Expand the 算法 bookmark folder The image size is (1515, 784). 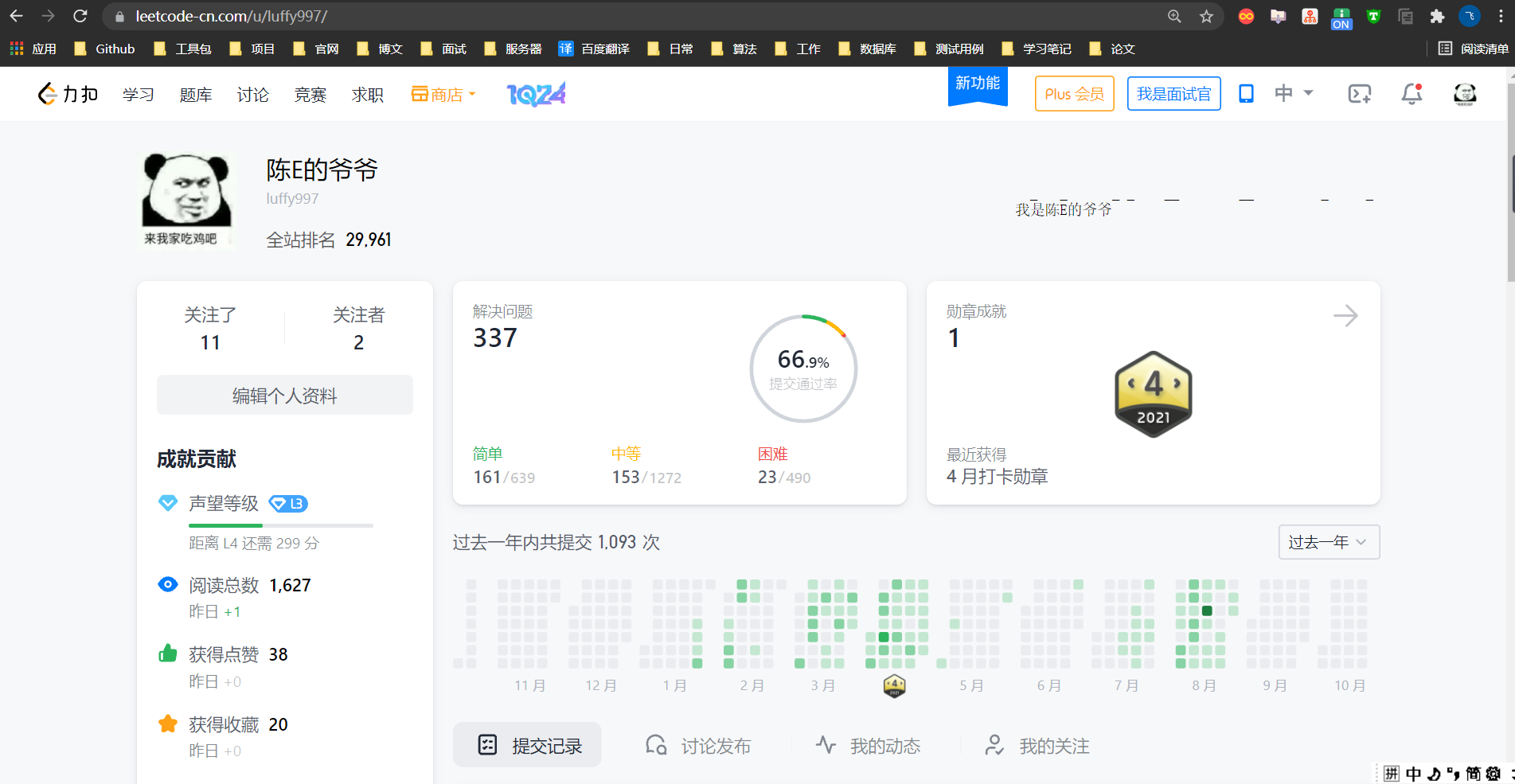click(734, 49)
